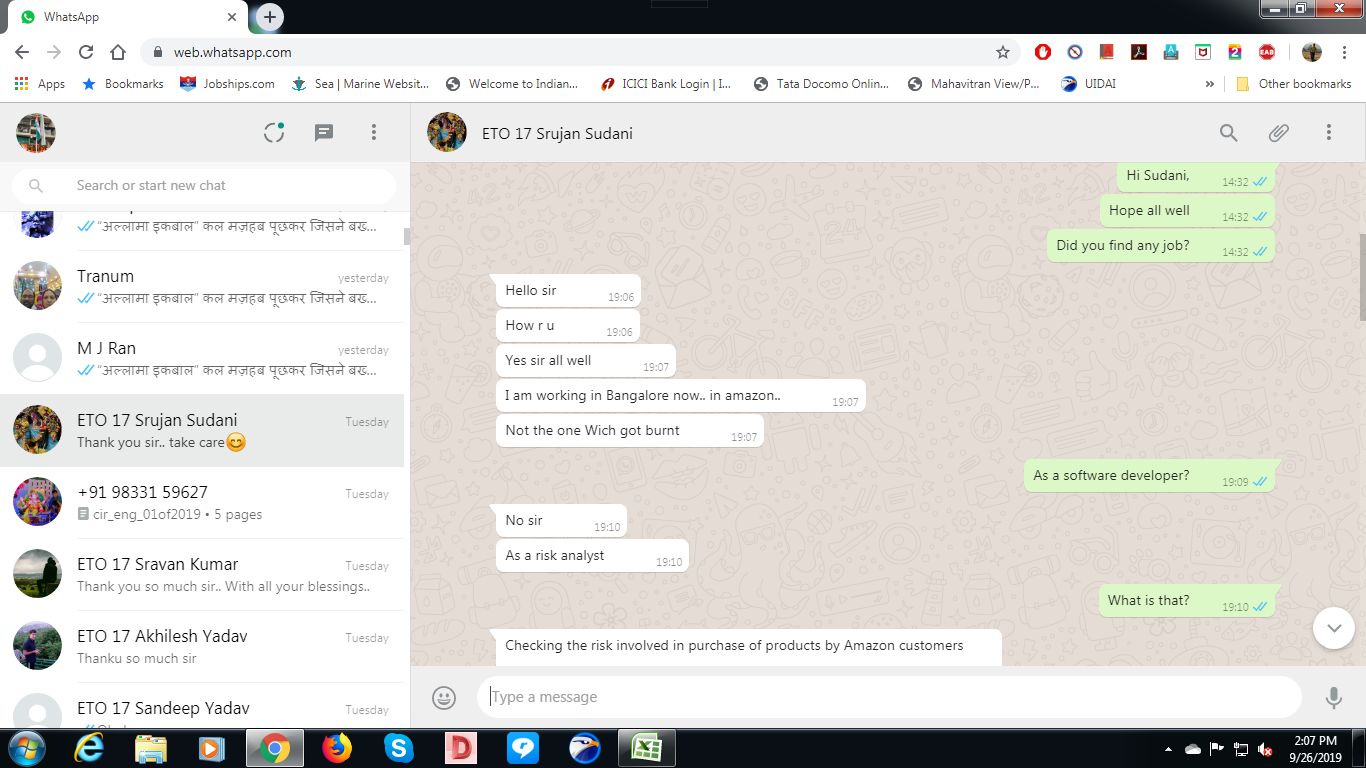
Task: View ETO 17 Srujan Sudani's contact photo in header
Action: tap(447, 133)
